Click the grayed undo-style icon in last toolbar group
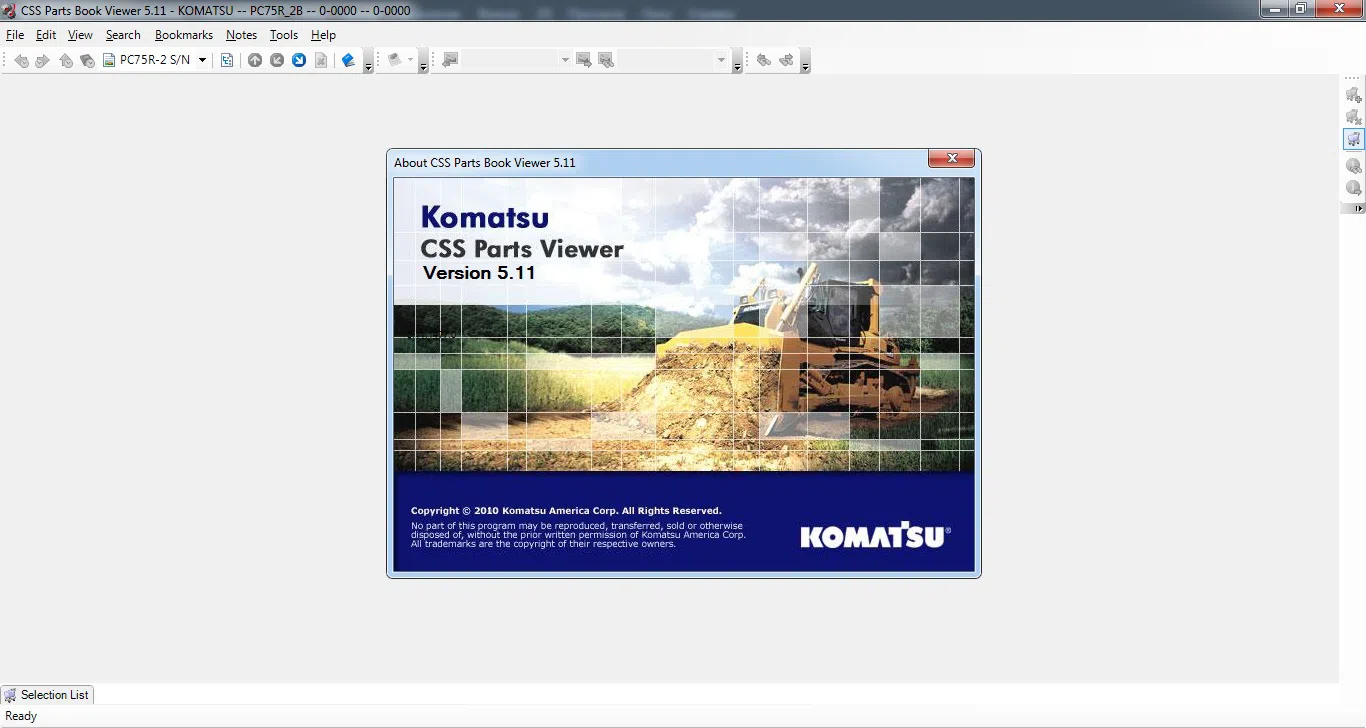 tap(764, 60)
